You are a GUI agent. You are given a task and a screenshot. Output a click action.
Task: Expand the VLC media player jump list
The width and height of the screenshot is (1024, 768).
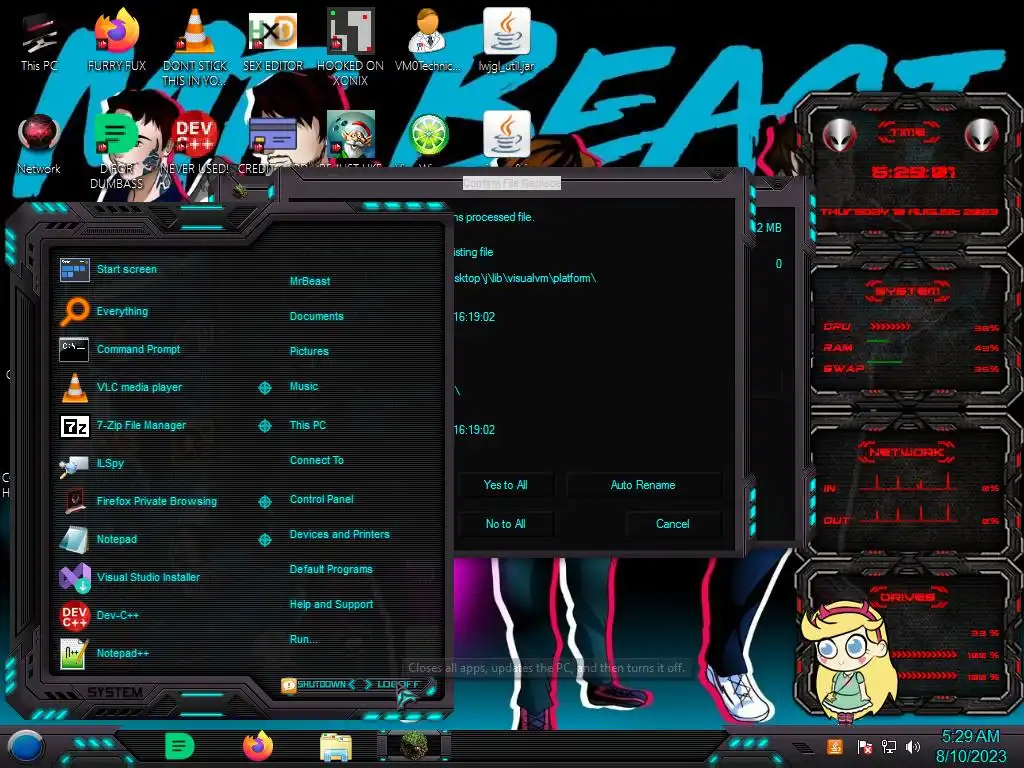point(264,388)
